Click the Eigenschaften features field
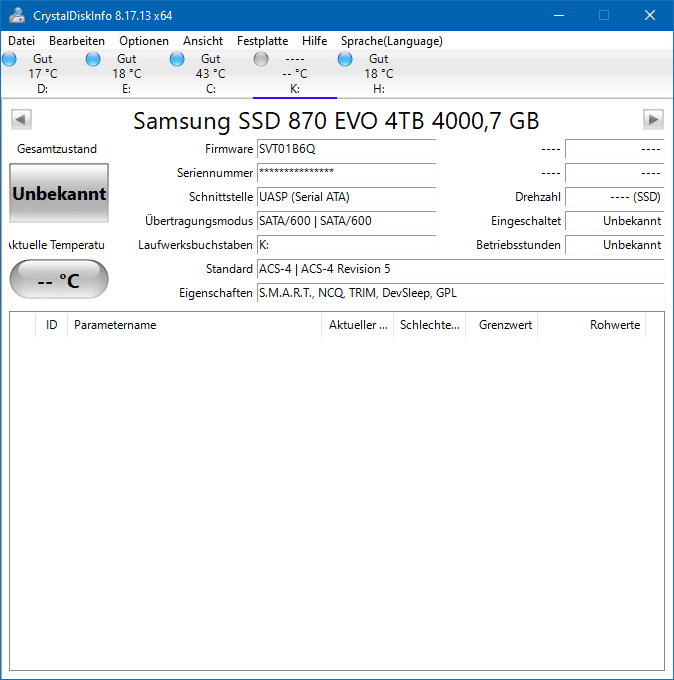Viewport: 674px width, 680px height. pos(461,293)
